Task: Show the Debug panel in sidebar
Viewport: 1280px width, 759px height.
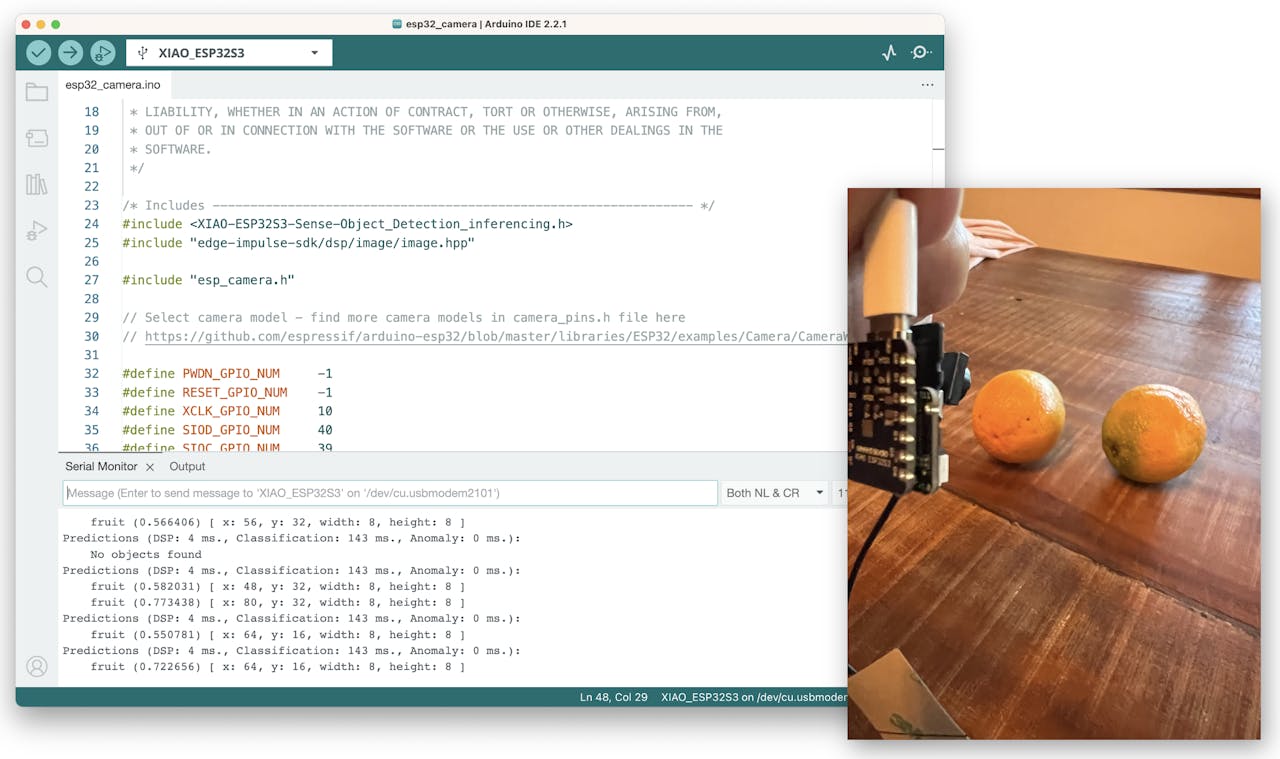Action: [x=37, y=231]
